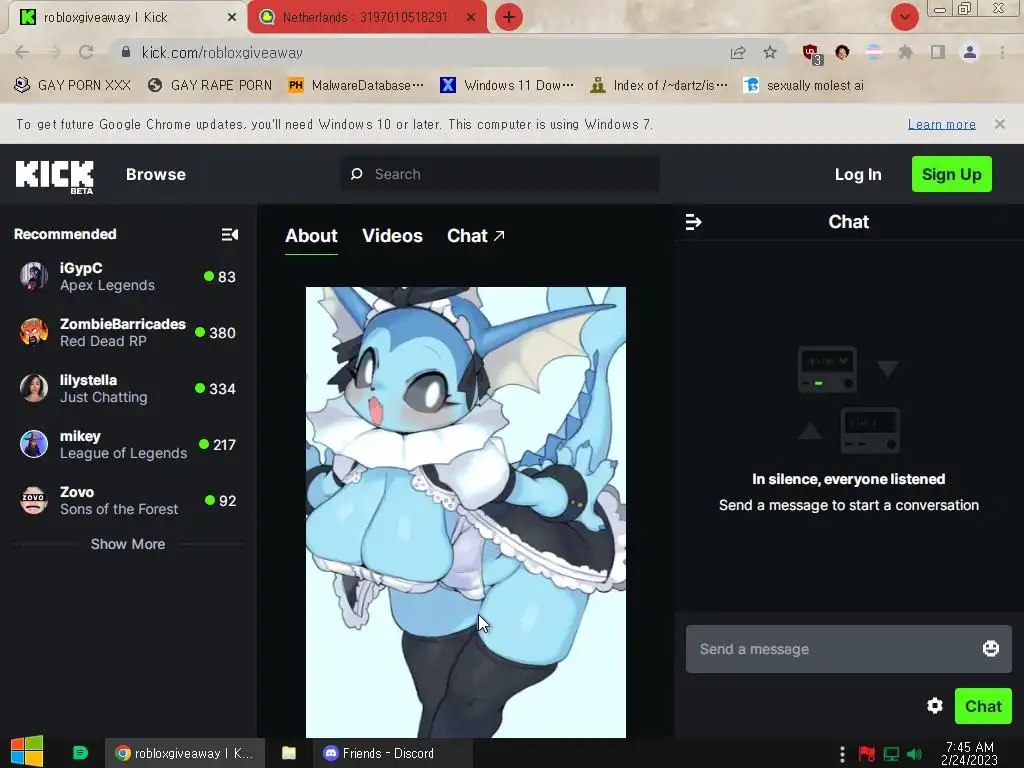View site lock info in address bar

(x=126, y=52)
